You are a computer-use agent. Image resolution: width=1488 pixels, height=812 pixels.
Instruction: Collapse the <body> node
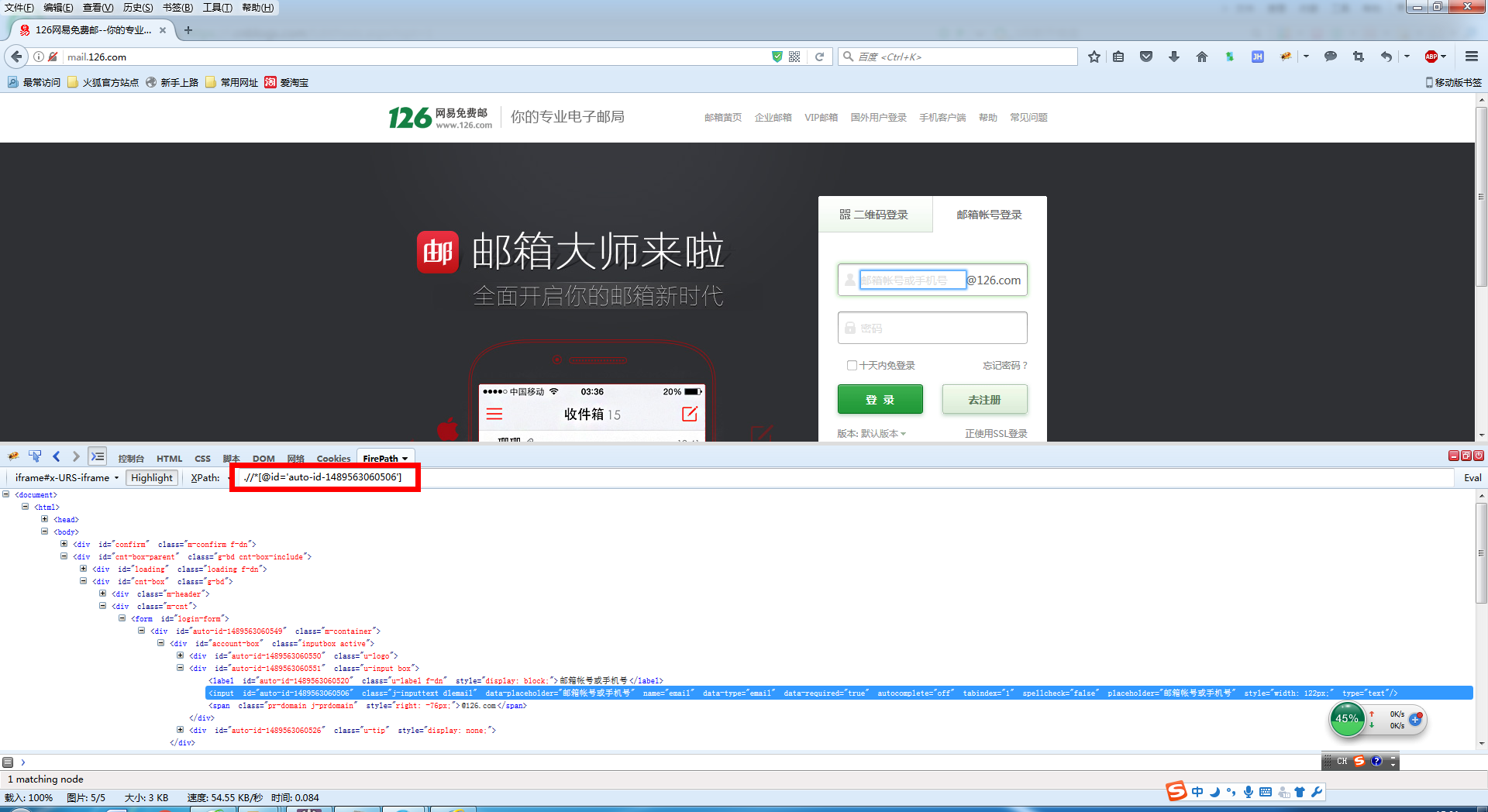[45, 532]
